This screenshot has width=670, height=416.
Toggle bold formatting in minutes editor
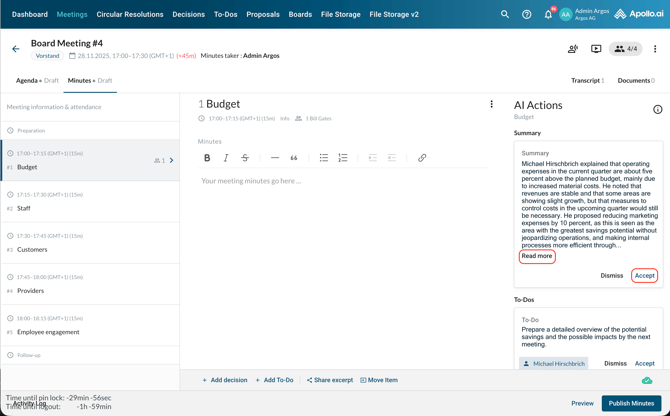tap(207, 158)
